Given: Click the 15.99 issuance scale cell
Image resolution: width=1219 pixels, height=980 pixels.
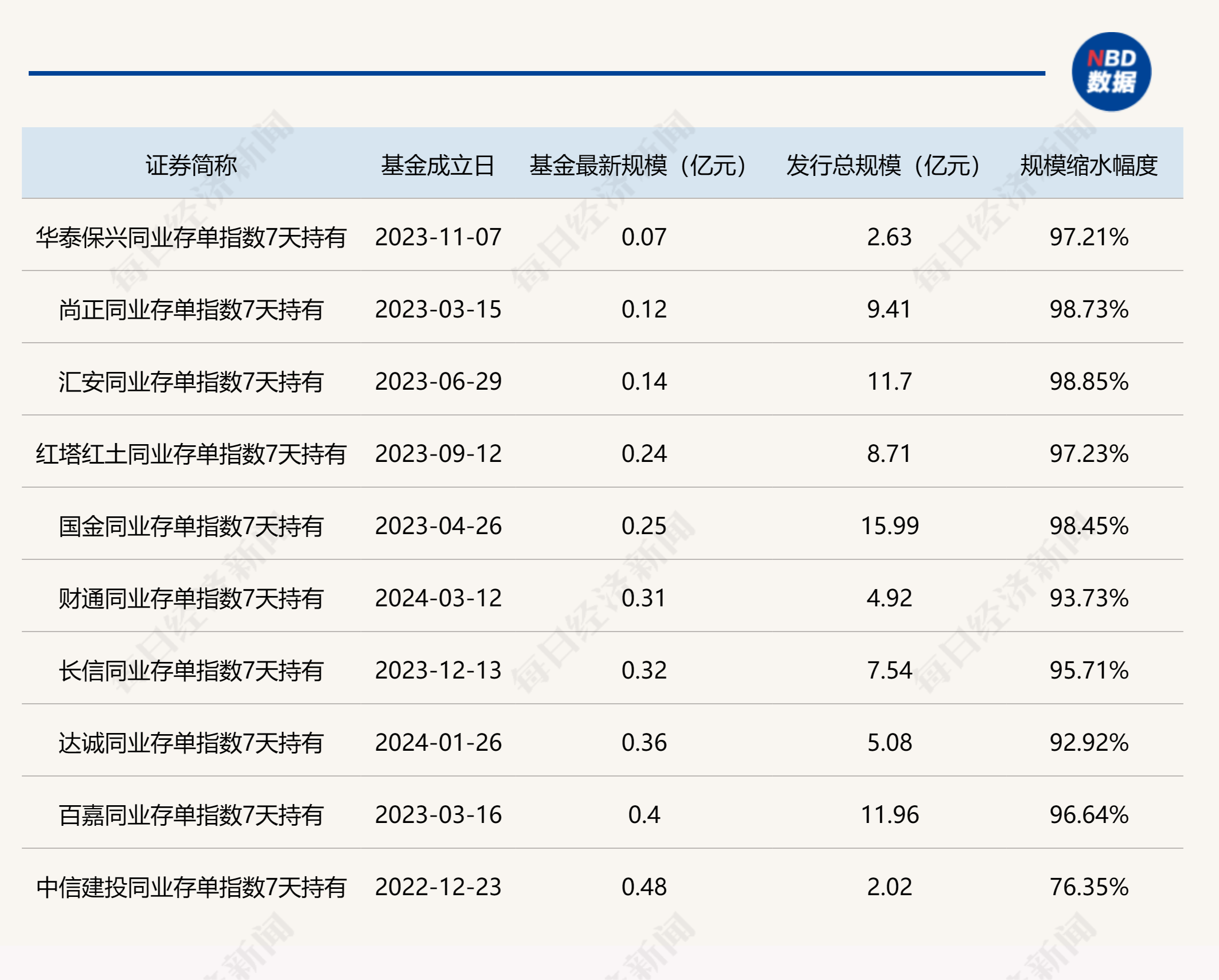Looking at the screenshot, I should coord(889,526).
